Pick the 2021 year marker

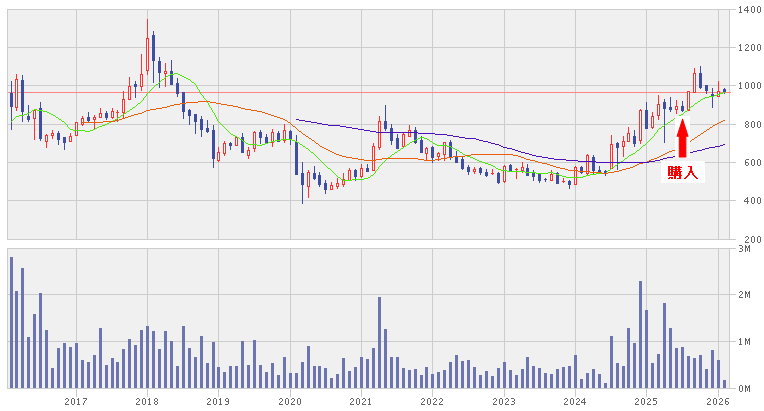coord(360,401)
